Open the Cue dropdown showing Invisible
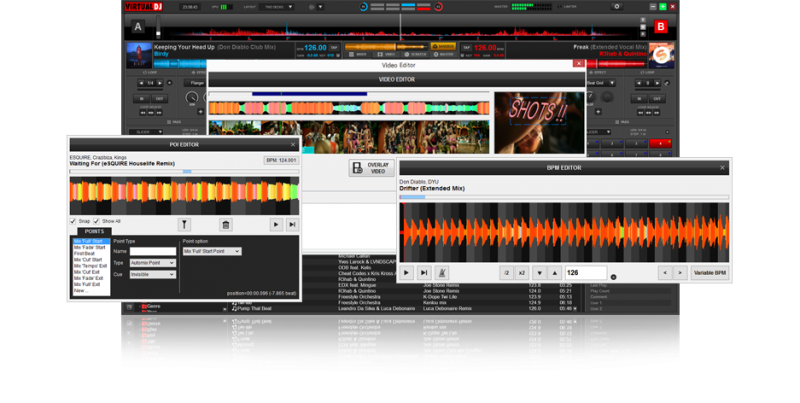Viewport: 800px width, 403px height. (153, 274)
